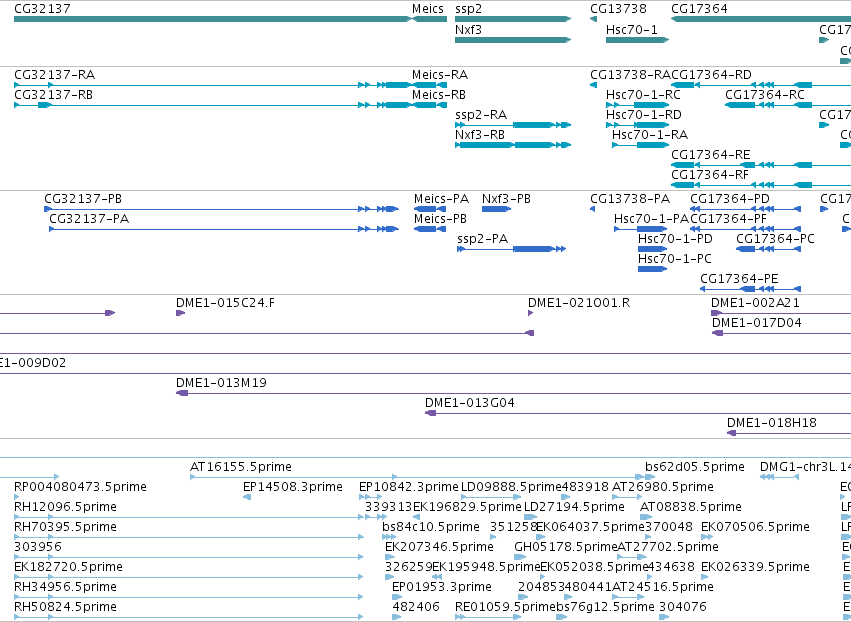This screenshot has height=622, width=851.
Task: Click the EK182720.5prime EST label
Action: pyautogui.click(x=68, y=567)
